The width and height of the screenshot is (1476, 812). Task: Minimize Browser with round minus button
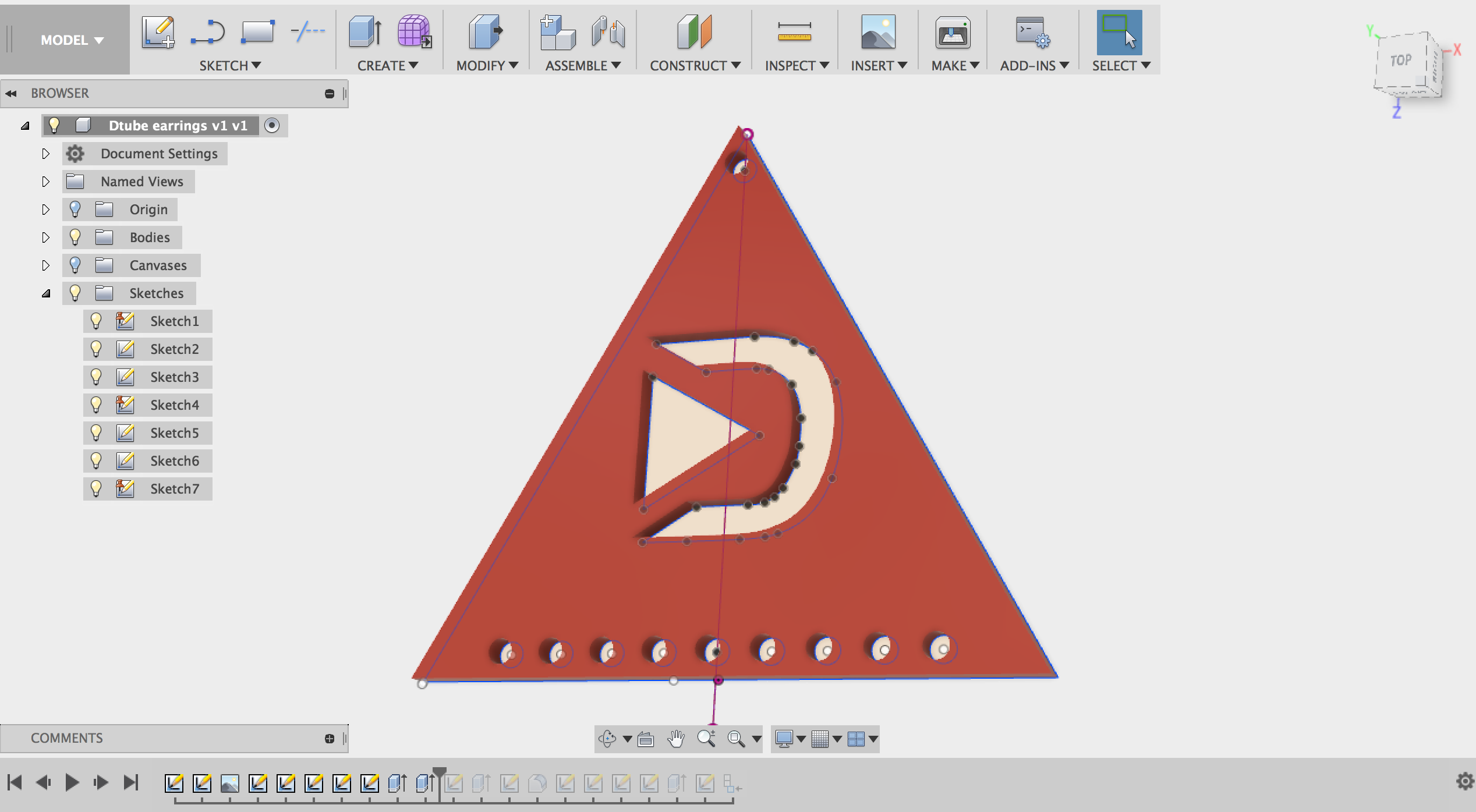click(330, 94)
